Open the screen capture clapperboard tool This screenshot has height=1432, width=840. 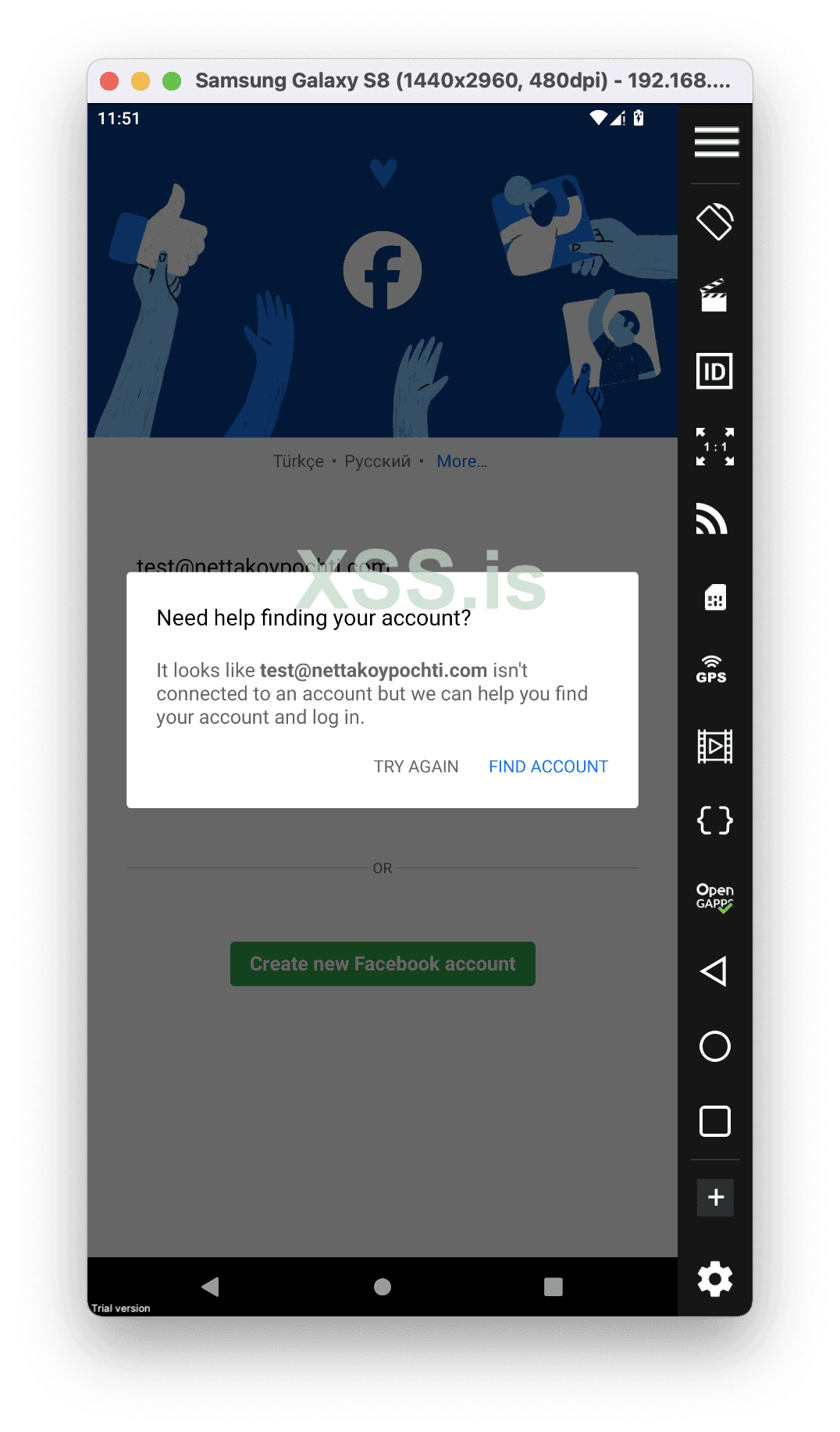pyautogui.click(x=714, y=295)
